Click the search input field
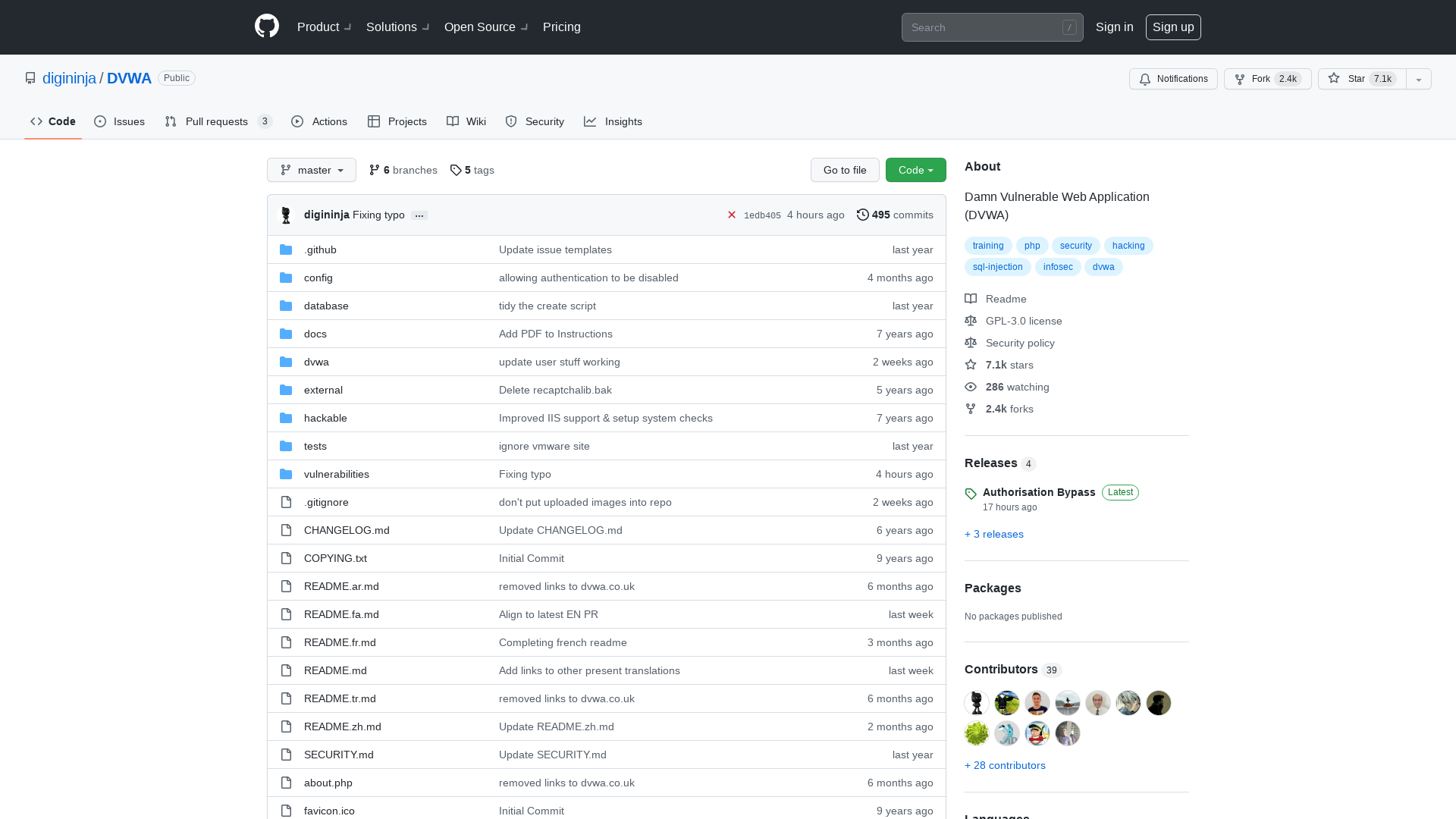 click(x=992, y=27)
